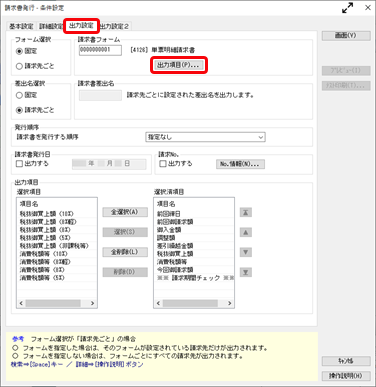Screen dimensions: 376x387
Task: Select 税抜御買上額 (8%軽) in 選択項目
Action: pyautogui.click(x=57, y=222)
